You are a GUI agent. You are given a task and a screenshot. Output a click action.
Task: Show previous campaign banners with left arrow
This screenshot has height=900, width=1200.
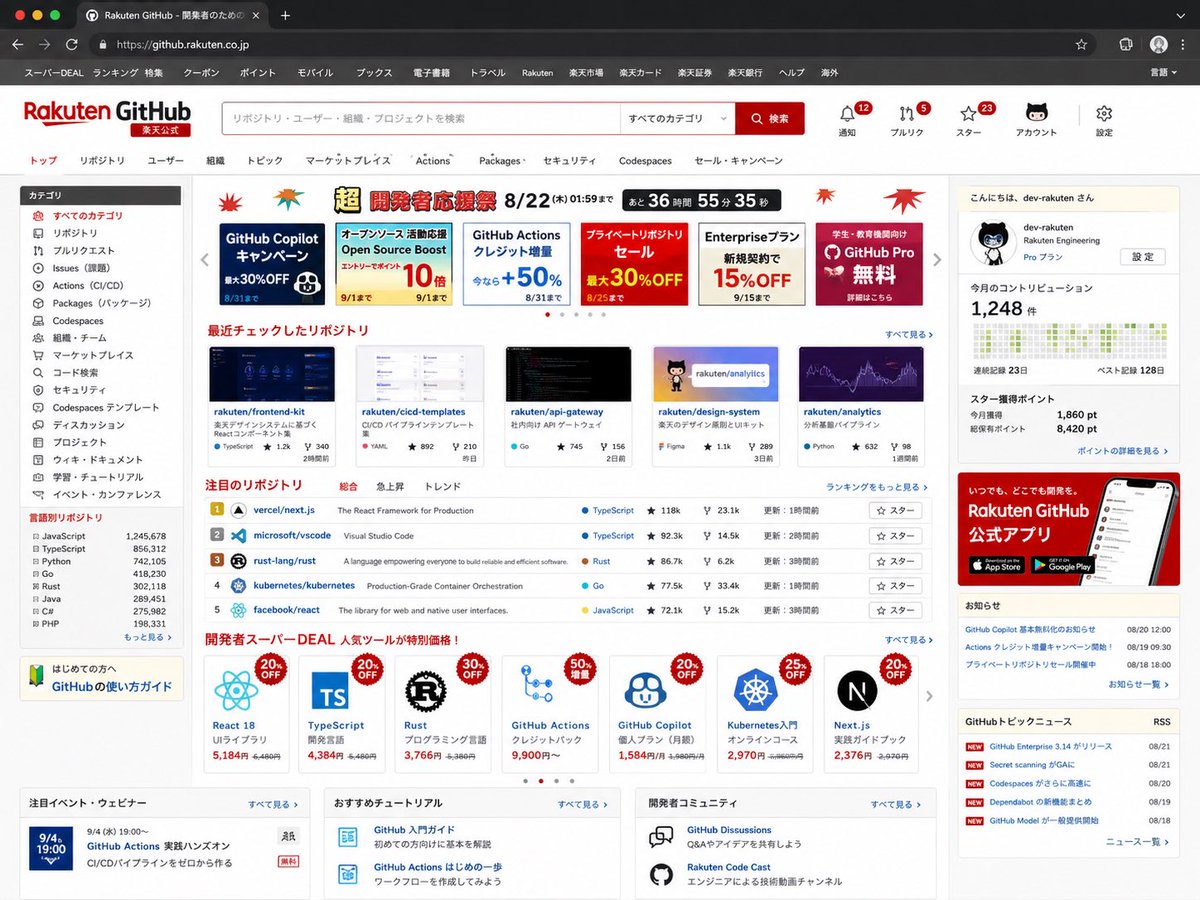point(205,260)
